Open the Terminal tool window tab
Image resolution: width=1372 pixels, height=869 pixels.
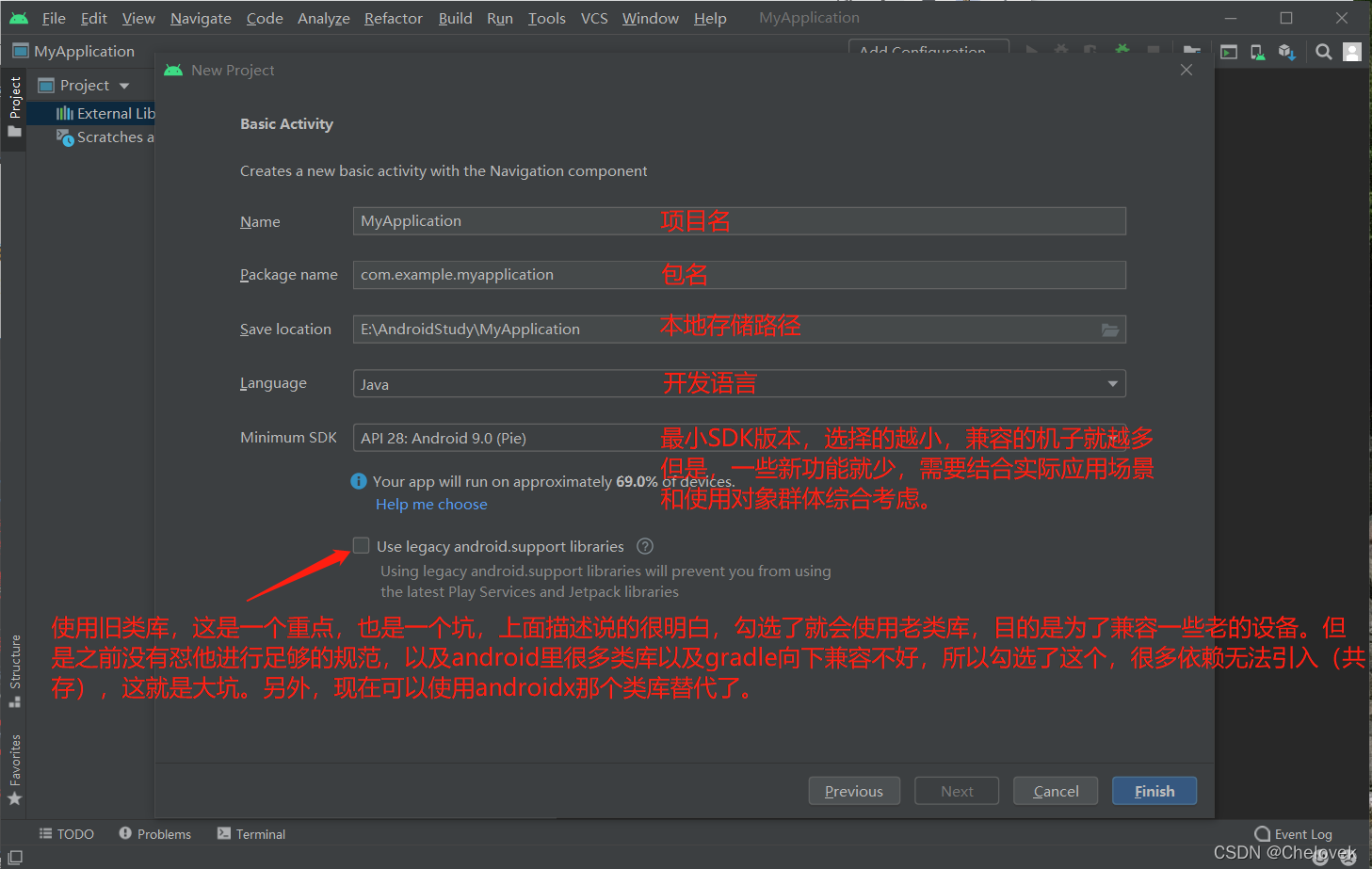[x=251, y=834]
